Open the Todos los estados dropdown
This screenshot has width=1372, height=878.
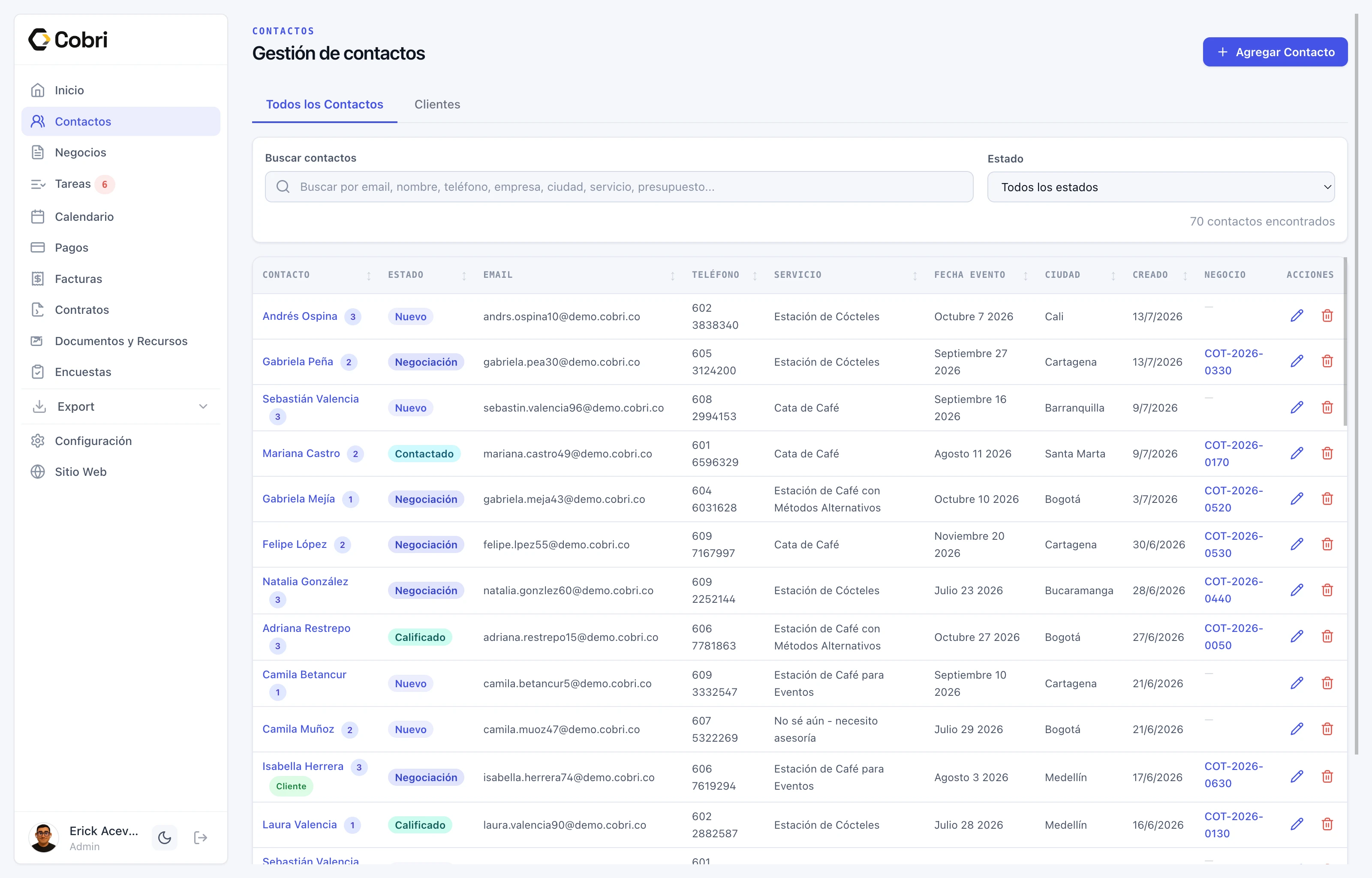(1161, 187)
